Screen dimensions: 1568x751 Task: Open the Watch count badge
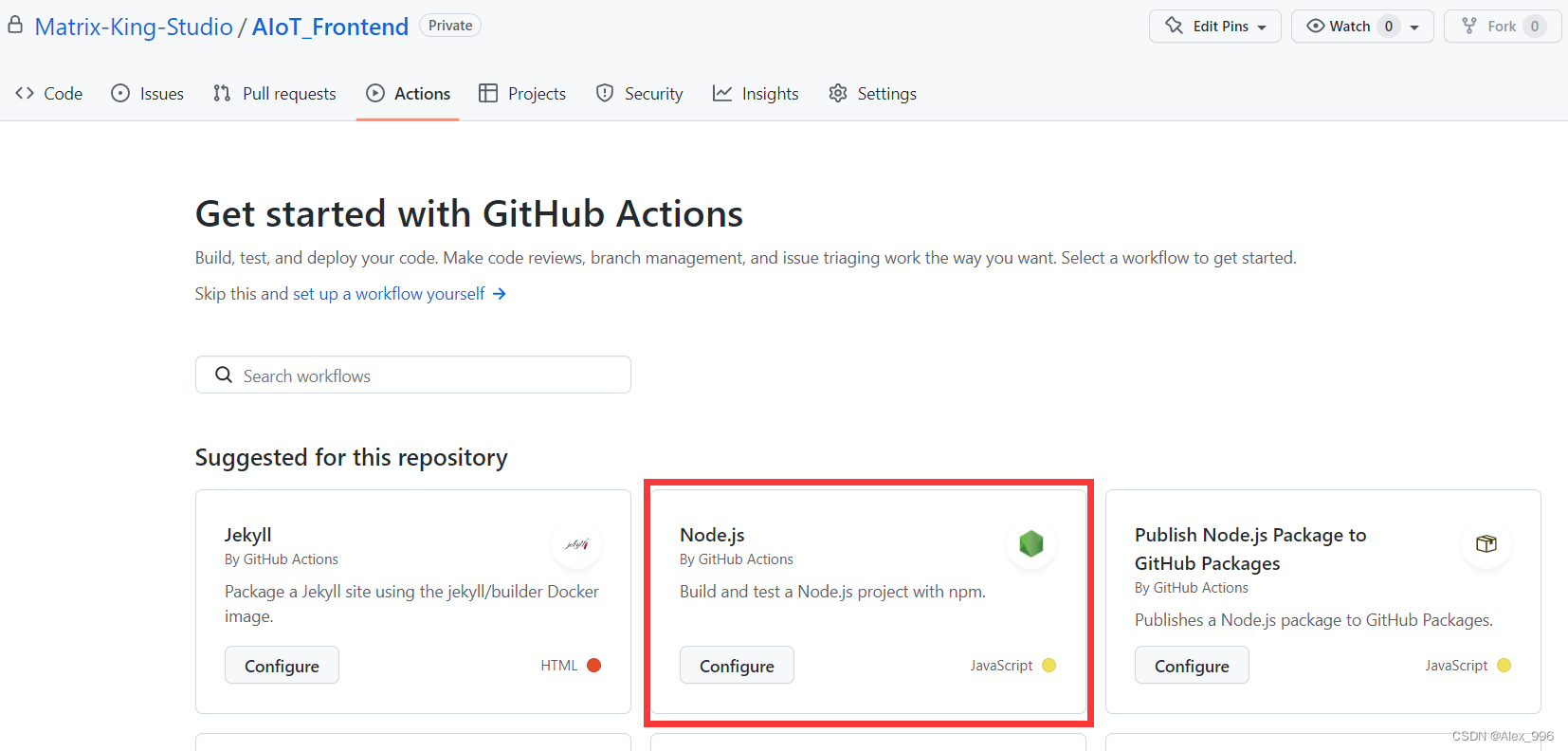(1388, 27)
